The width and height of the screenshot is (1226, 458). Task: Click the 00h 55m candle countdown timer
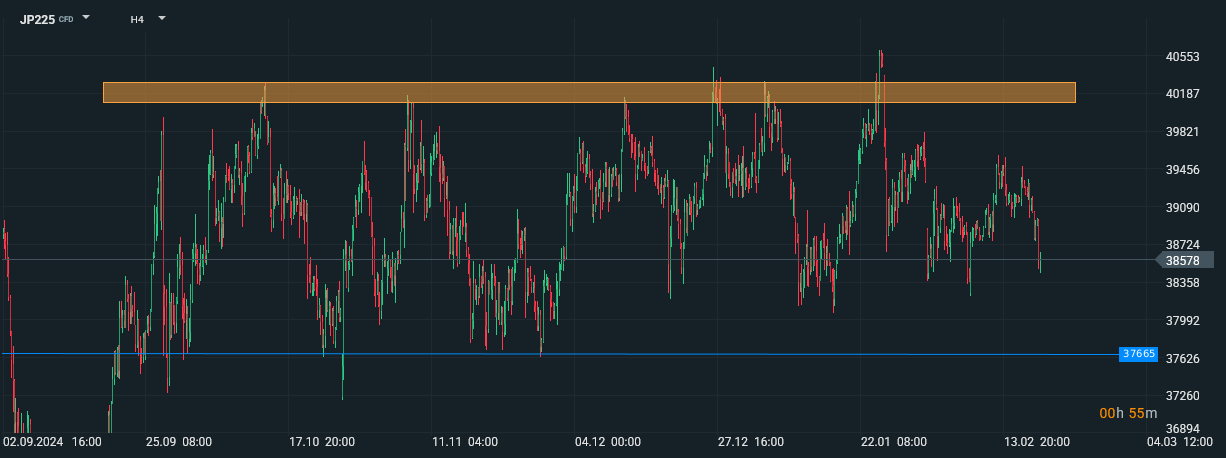(x=1128, y=413)
